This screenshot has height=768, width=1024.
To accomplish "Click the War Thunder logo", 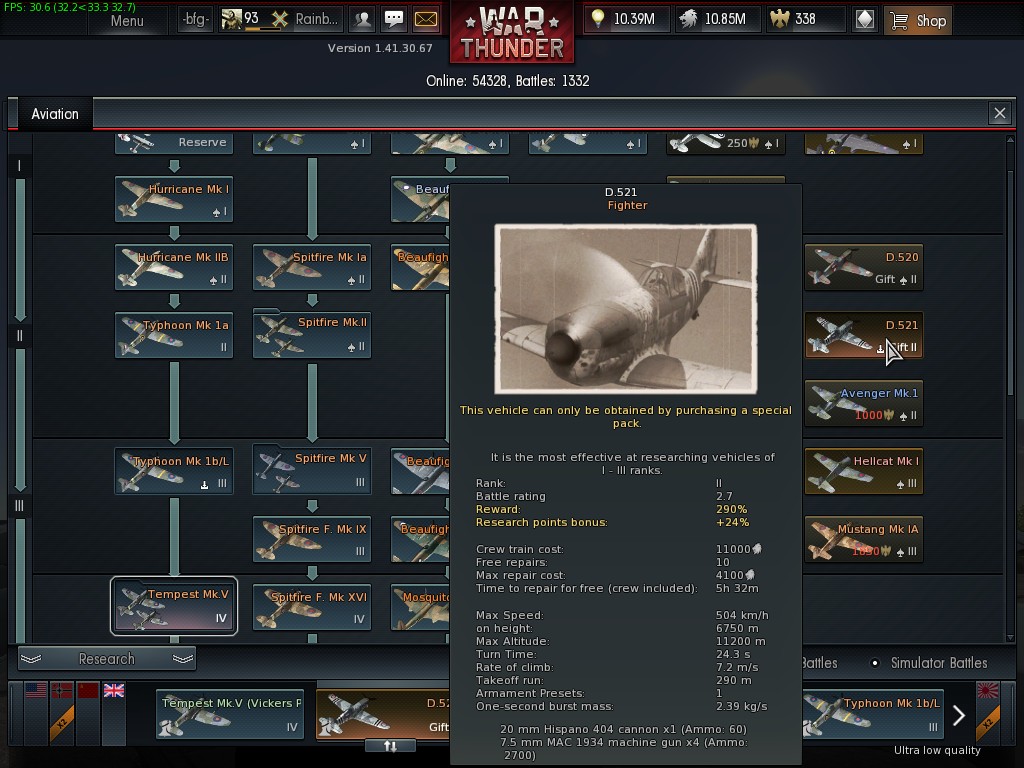I will (x=512, y=33).
